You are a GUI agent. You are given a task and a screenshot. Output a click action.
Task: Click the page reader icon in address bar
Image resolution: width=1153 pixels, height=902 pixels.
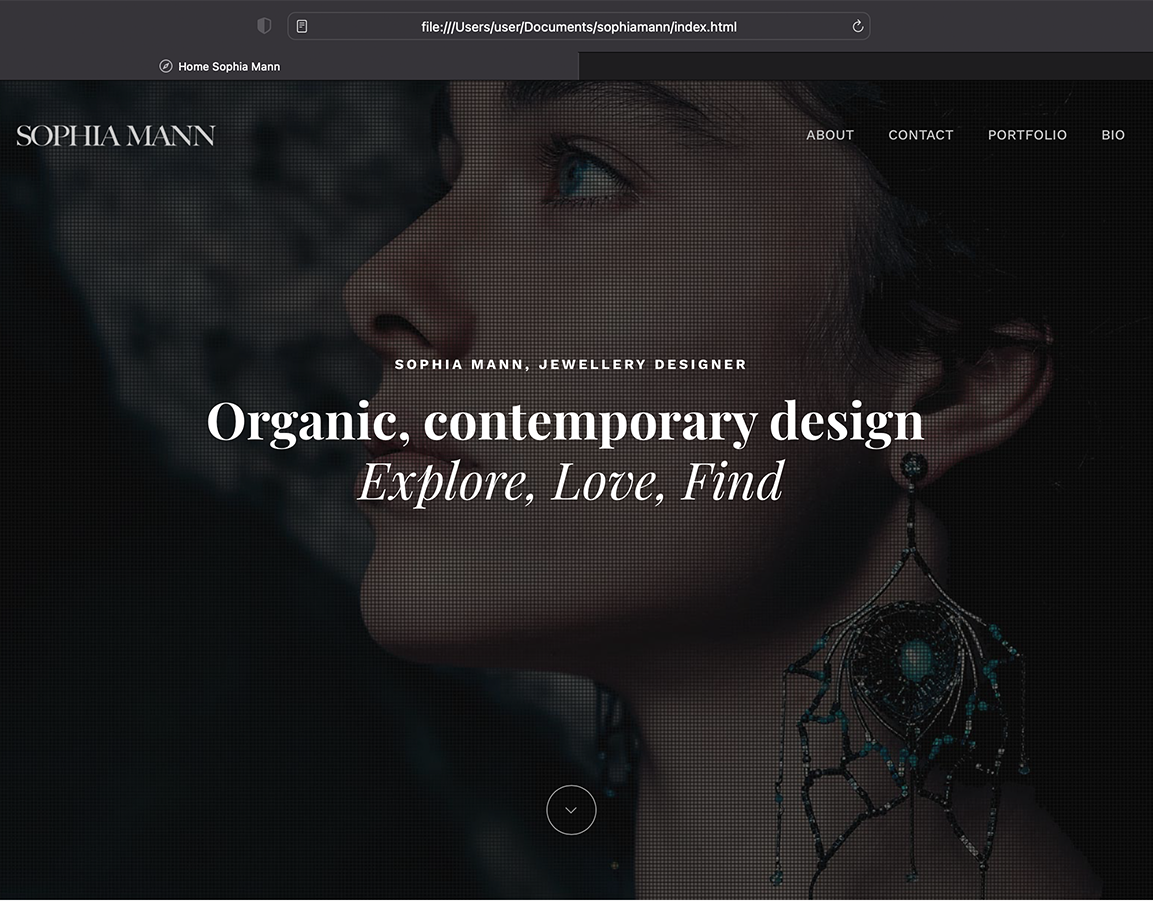point(301,26)
